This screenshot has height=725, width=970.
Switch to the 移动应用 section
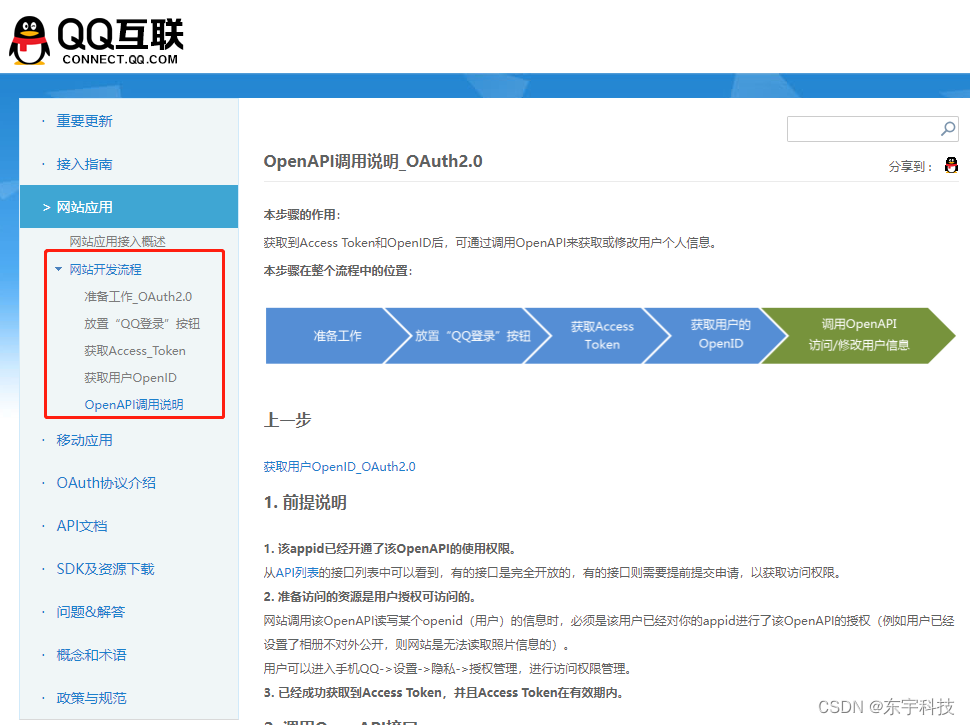[85, 440]
